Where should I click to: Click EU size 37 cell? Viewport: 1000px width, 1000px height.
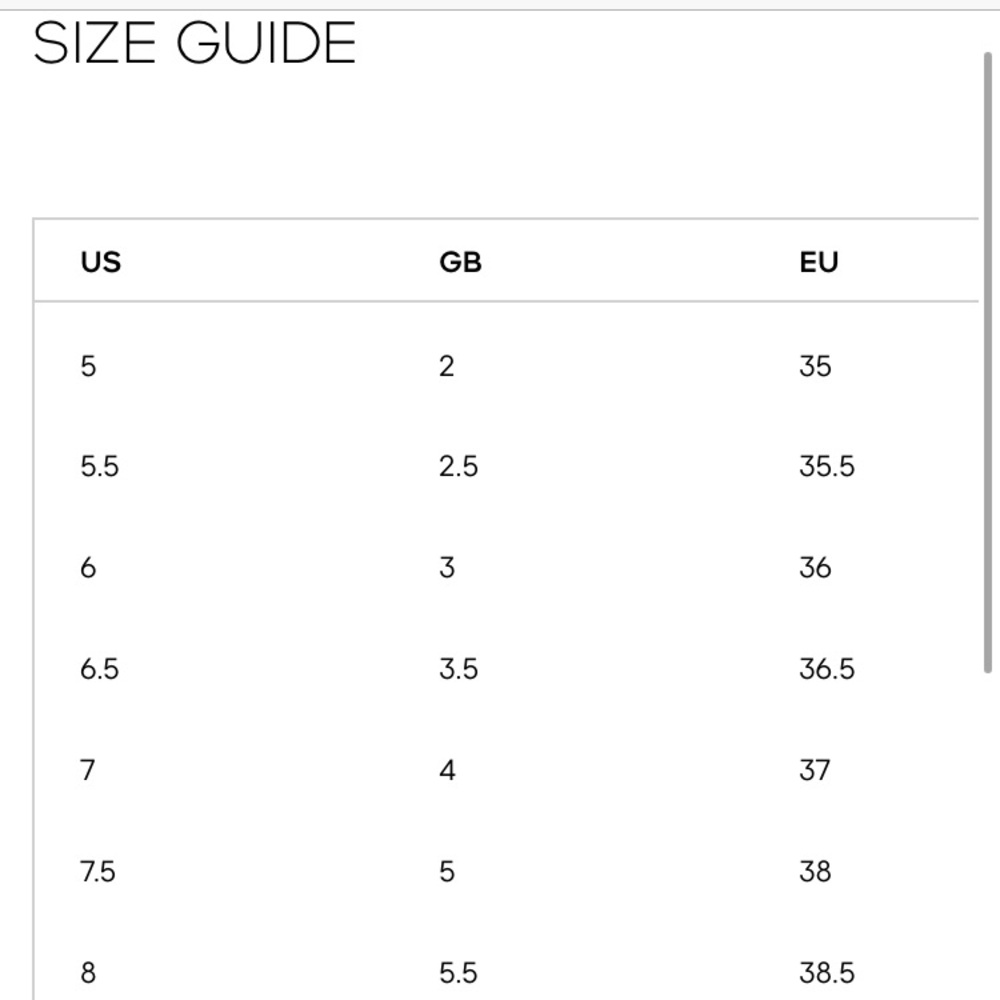[814, 770]
